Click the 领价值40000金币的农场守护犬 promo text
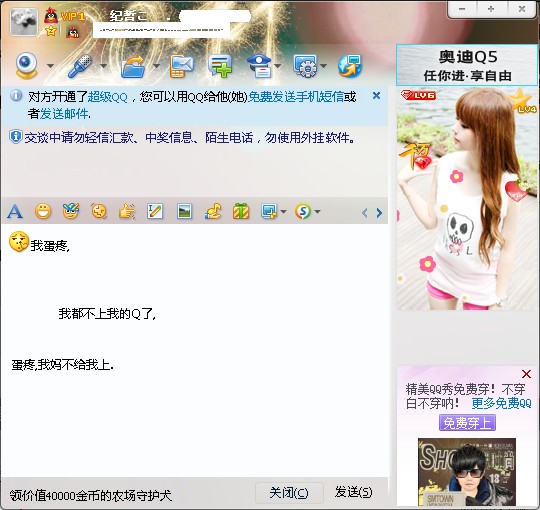Image resolution: width=540 pixels, height=510 pixels. tap(91, 496)
